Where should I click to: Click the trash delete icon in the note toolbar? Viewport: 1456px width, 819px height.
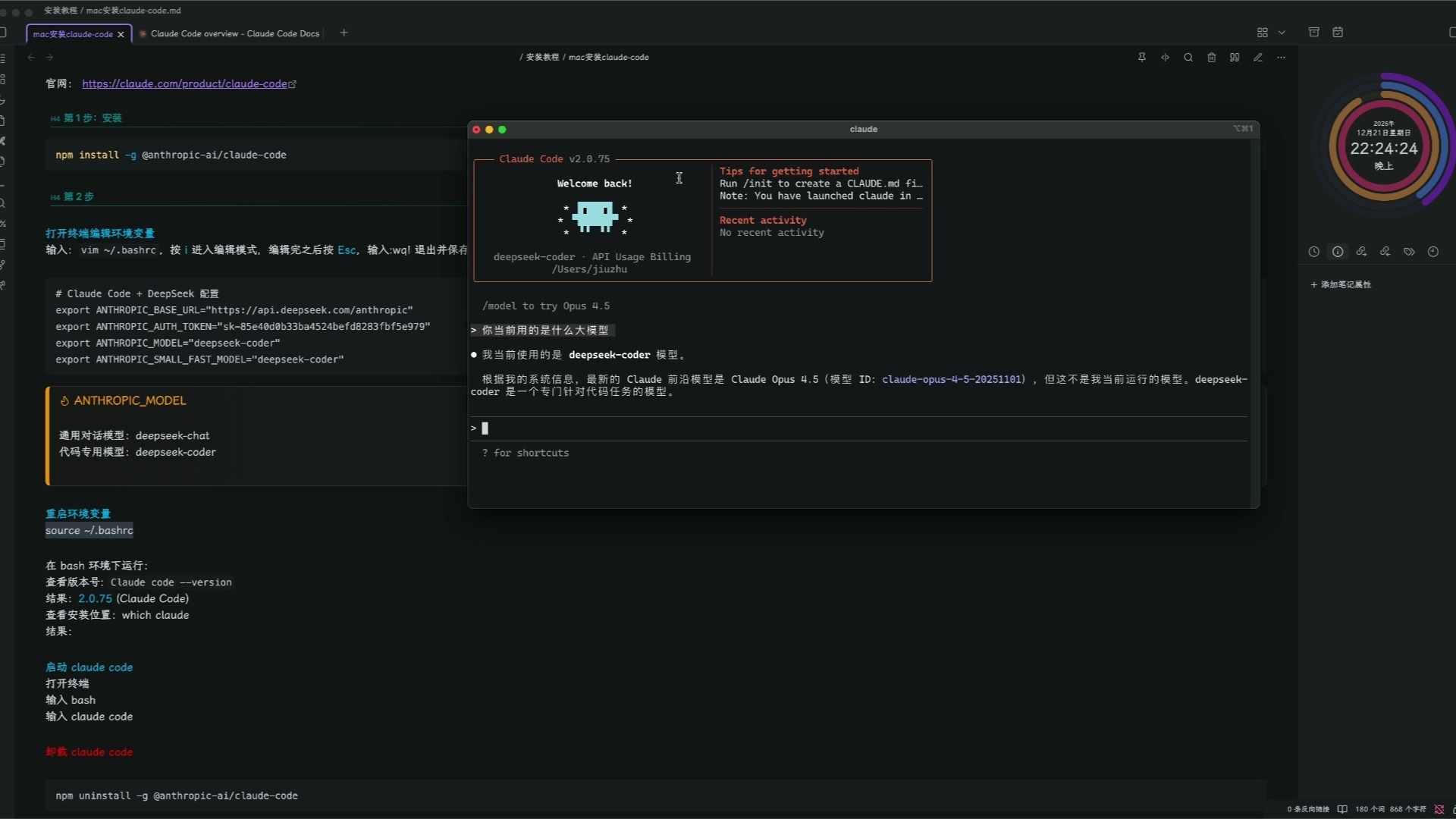tap(1212, 58)
